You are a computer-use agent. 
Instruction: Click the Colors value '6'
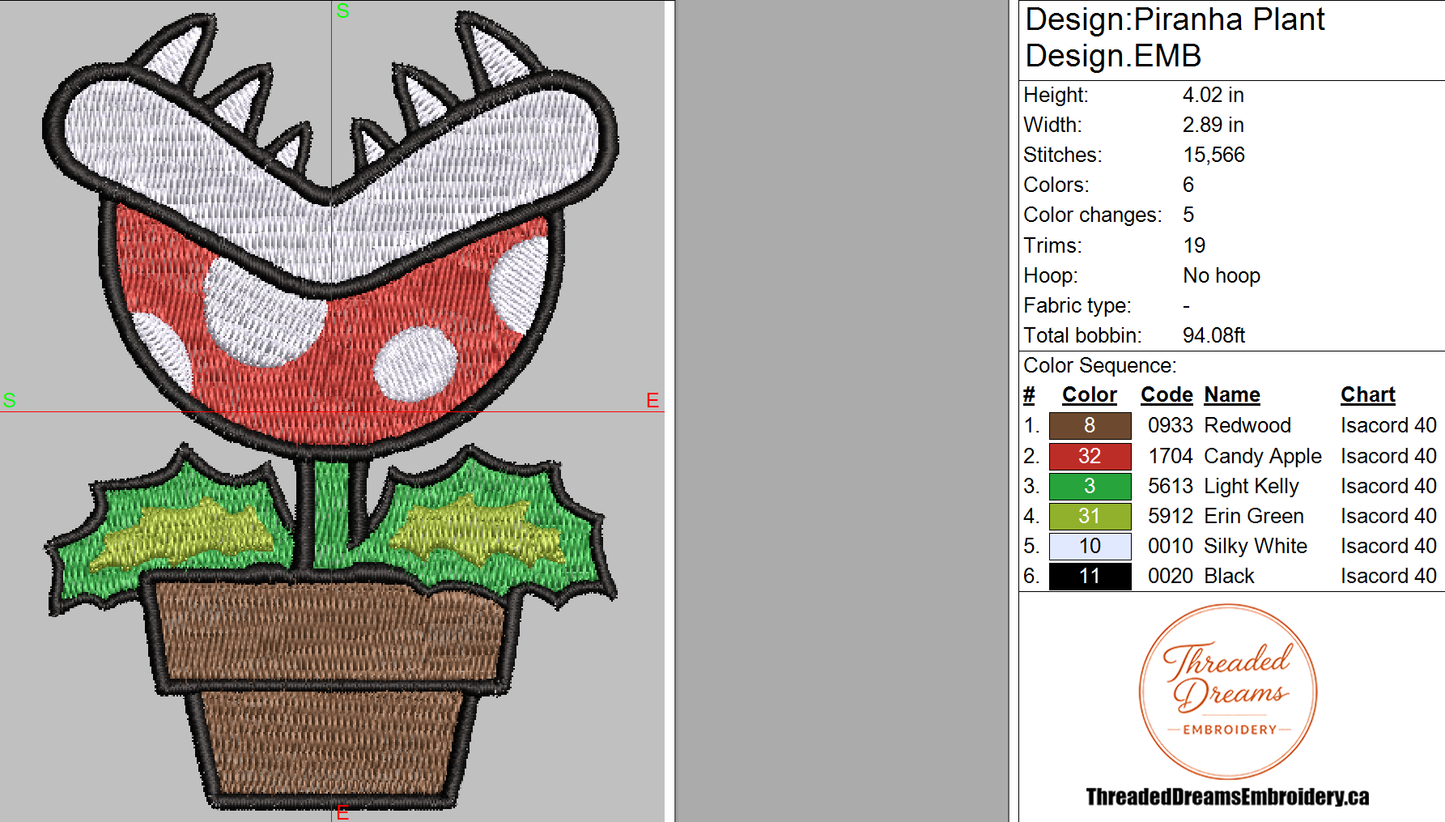[x=1188, y=185]
